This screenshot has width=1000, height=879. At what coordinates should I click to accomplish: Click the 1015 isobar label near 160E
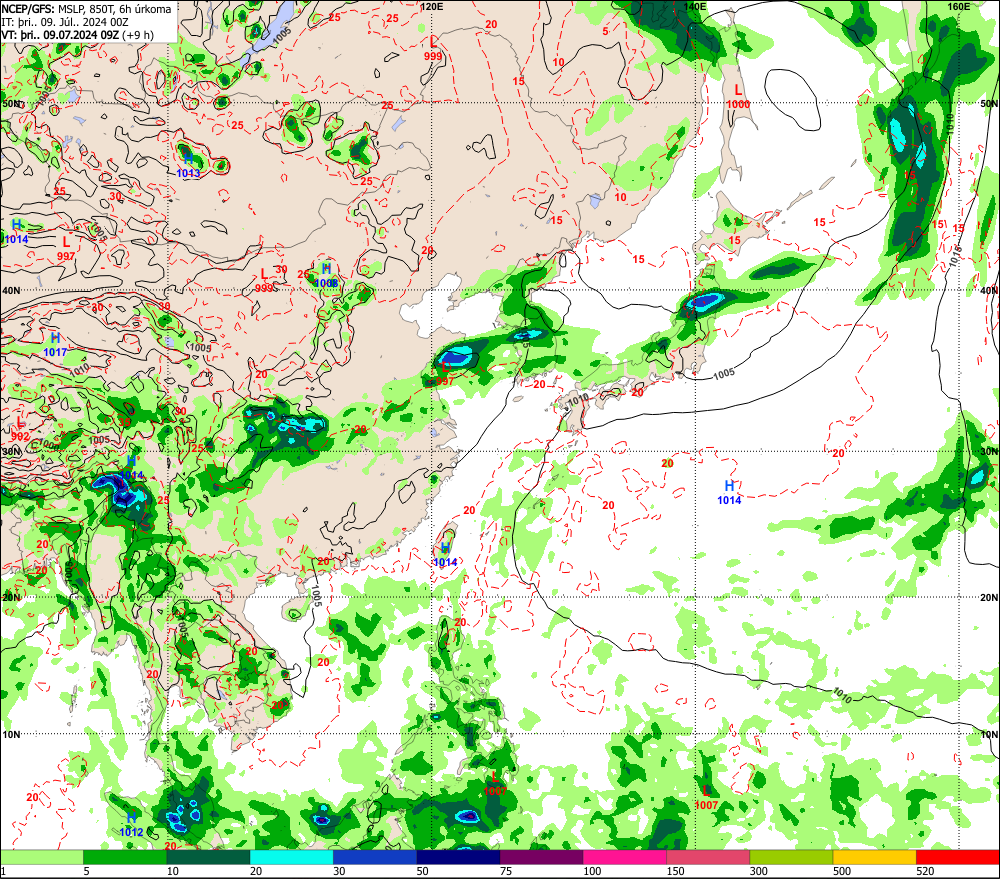[x=954, y=255]
